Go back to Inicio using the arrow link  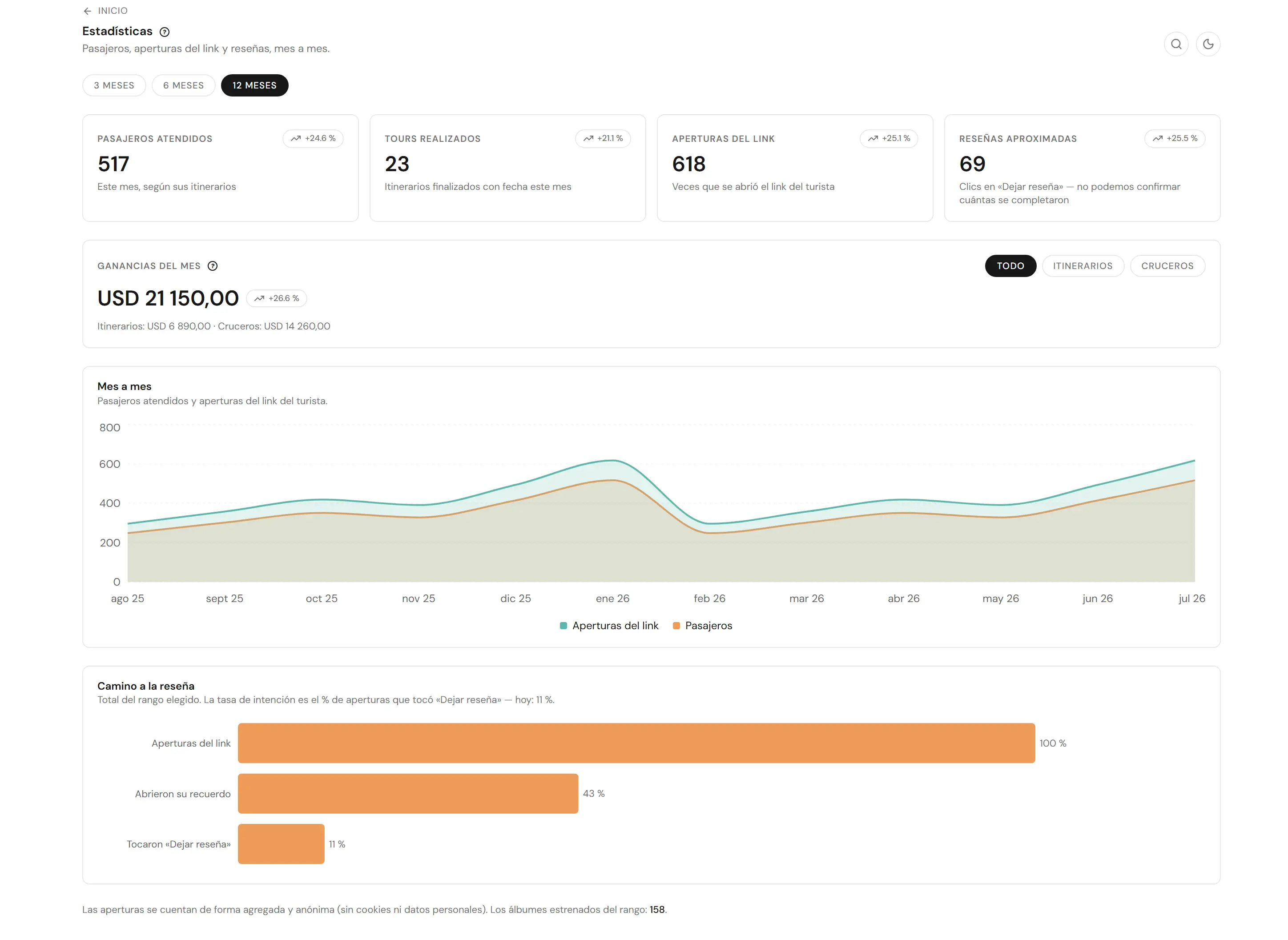point(105,10)
